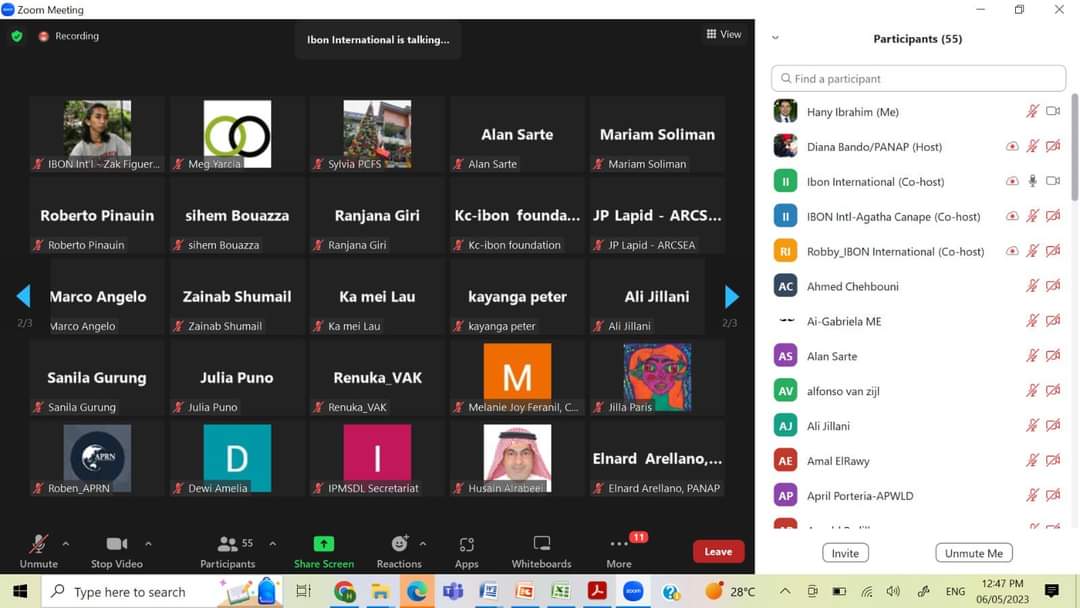Select Ali Jillani in participants list
The width and height of the screenshot is (1080, 608).
click(x=918, y=426)
